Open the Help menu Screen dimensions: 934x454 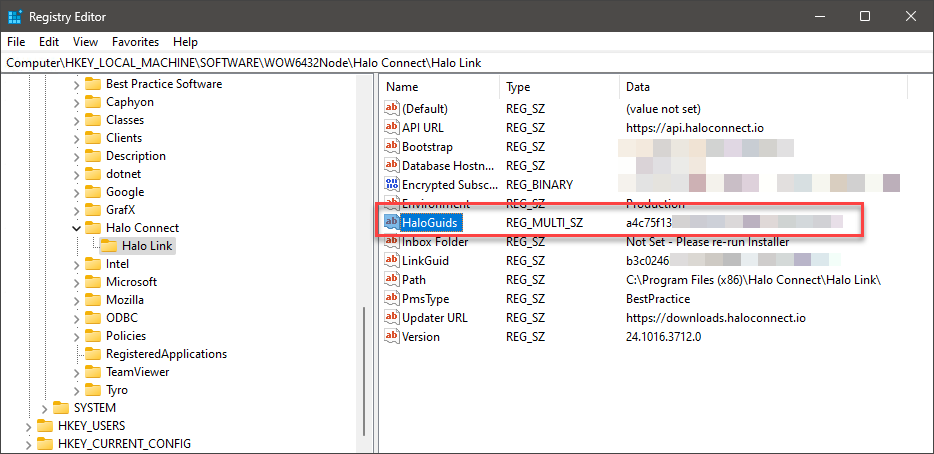pyautogui.click(x=185, y=42)
